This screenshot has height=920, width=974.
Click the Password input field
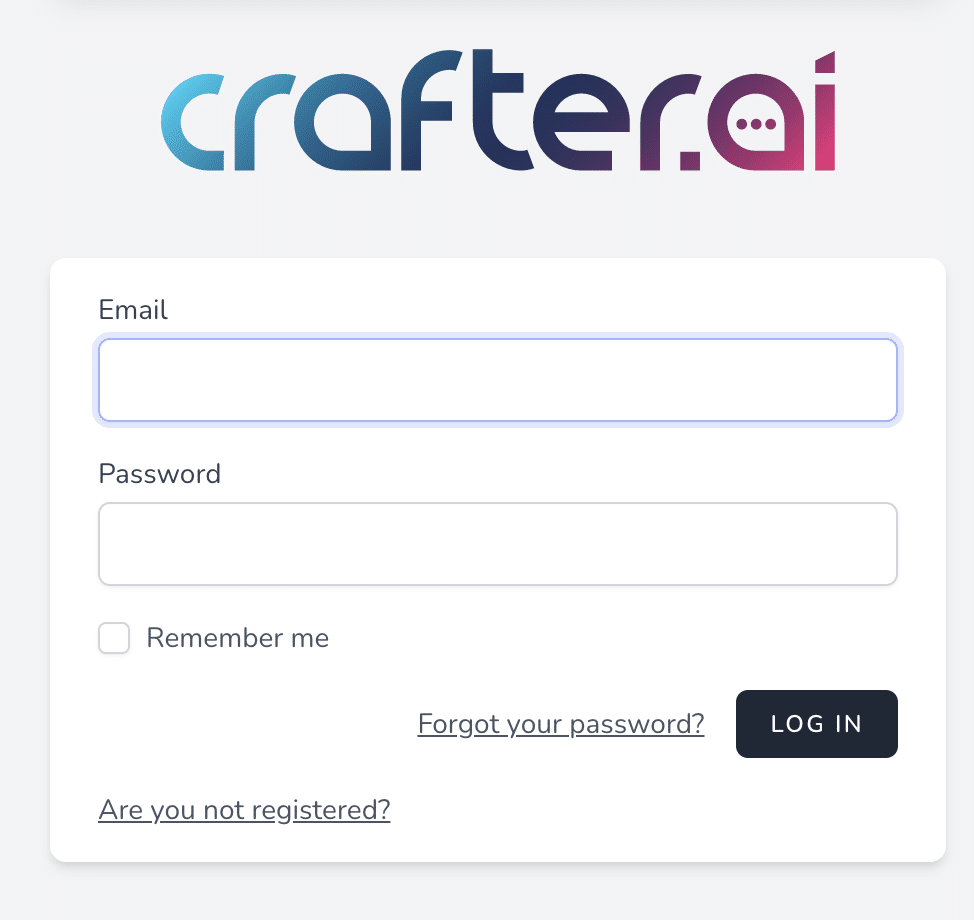pyautogui.click(x=498, y=543)
